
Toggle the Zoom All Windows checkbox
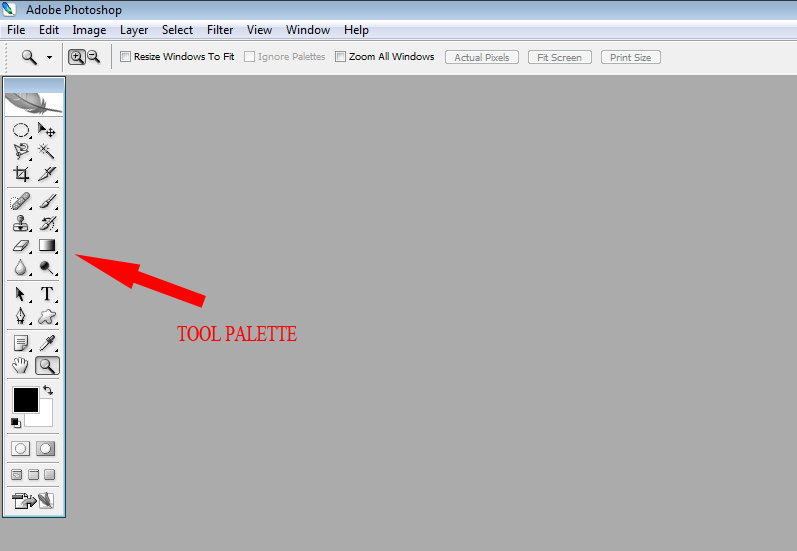341,56
